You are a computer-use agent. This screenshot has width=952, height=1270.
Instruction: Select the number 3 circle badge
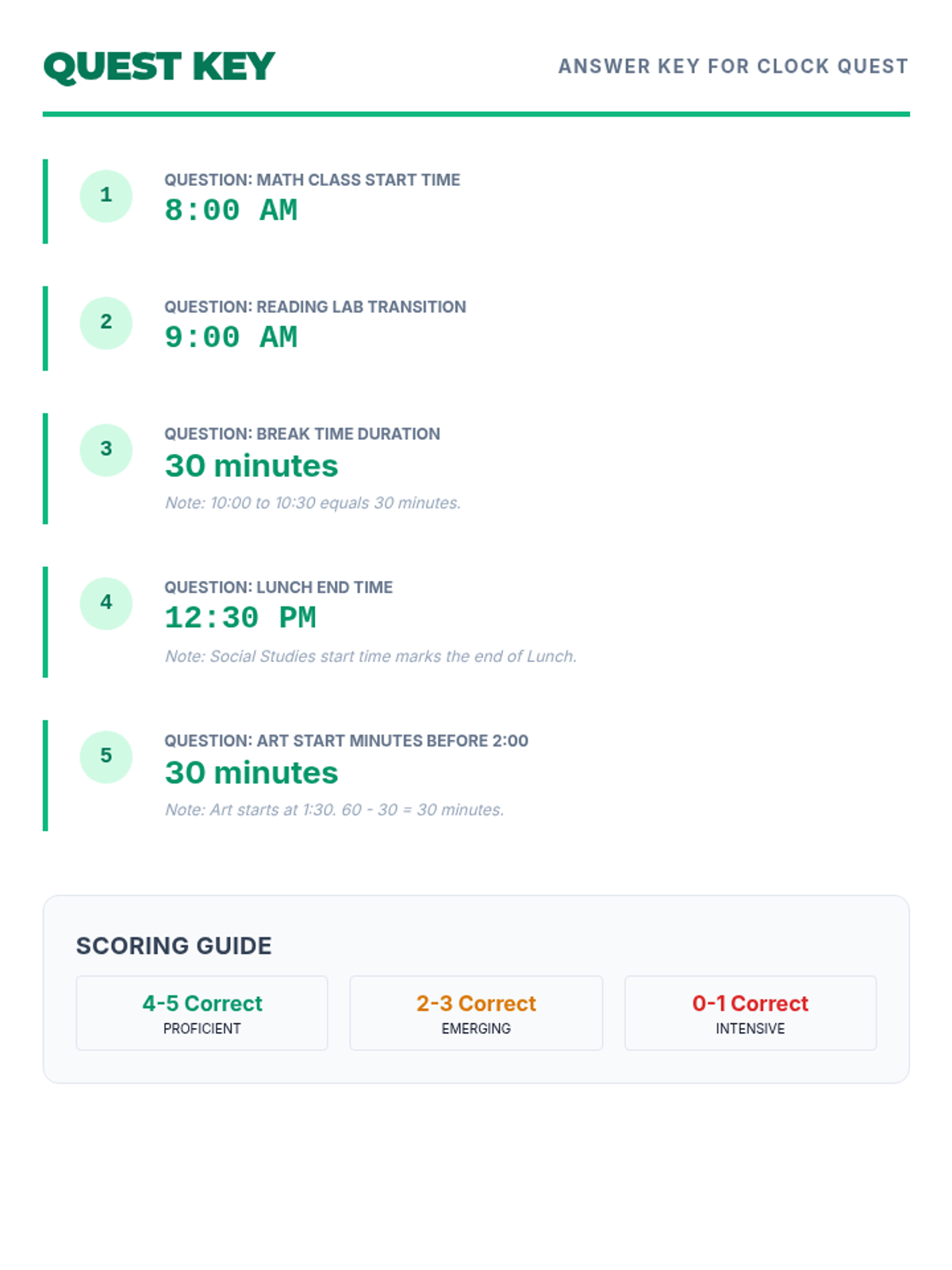(x=106, y=449)
